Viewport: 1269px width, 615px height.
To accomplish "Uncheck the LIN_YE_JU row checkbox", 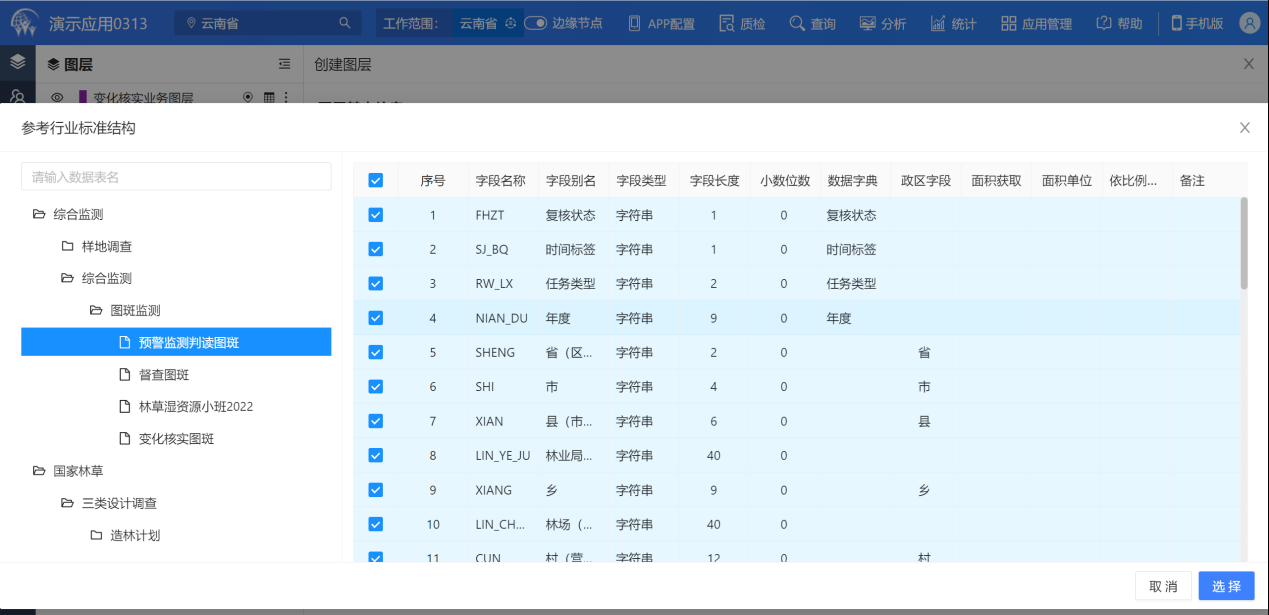I will (376, 455).
